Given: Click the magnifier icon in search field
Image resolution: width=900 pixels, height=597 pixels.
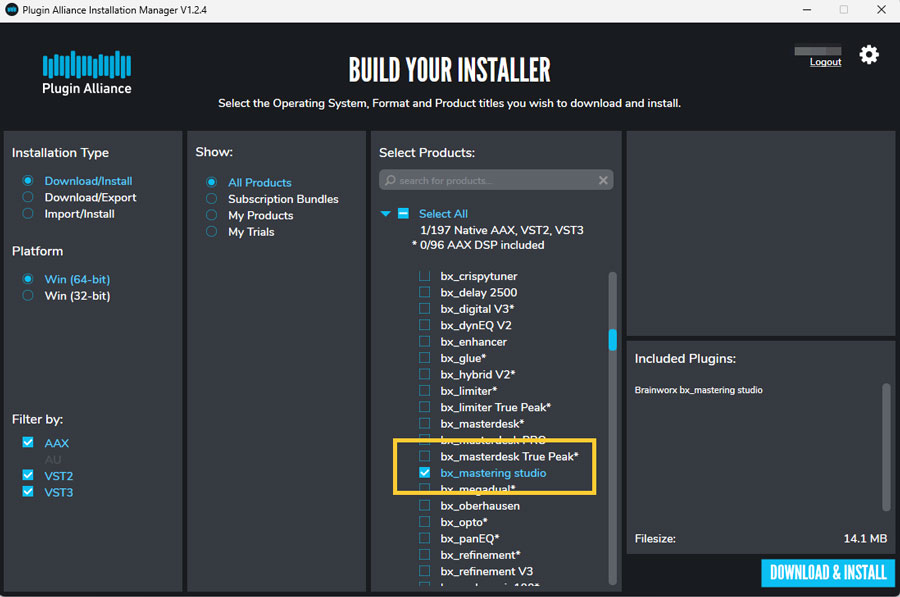Looking at the screenshot, I should (390, 181).
